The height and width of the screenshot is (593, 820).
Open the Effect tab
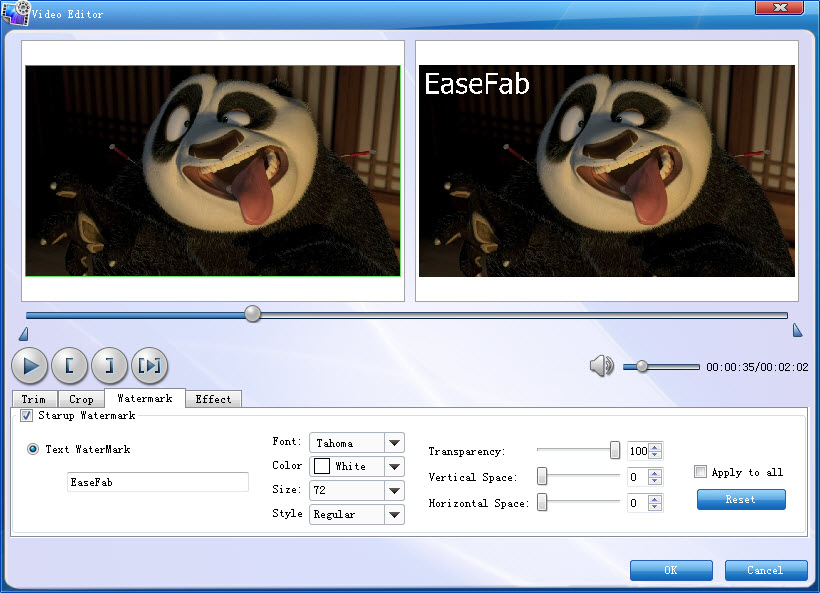click(x=213, y=399)
